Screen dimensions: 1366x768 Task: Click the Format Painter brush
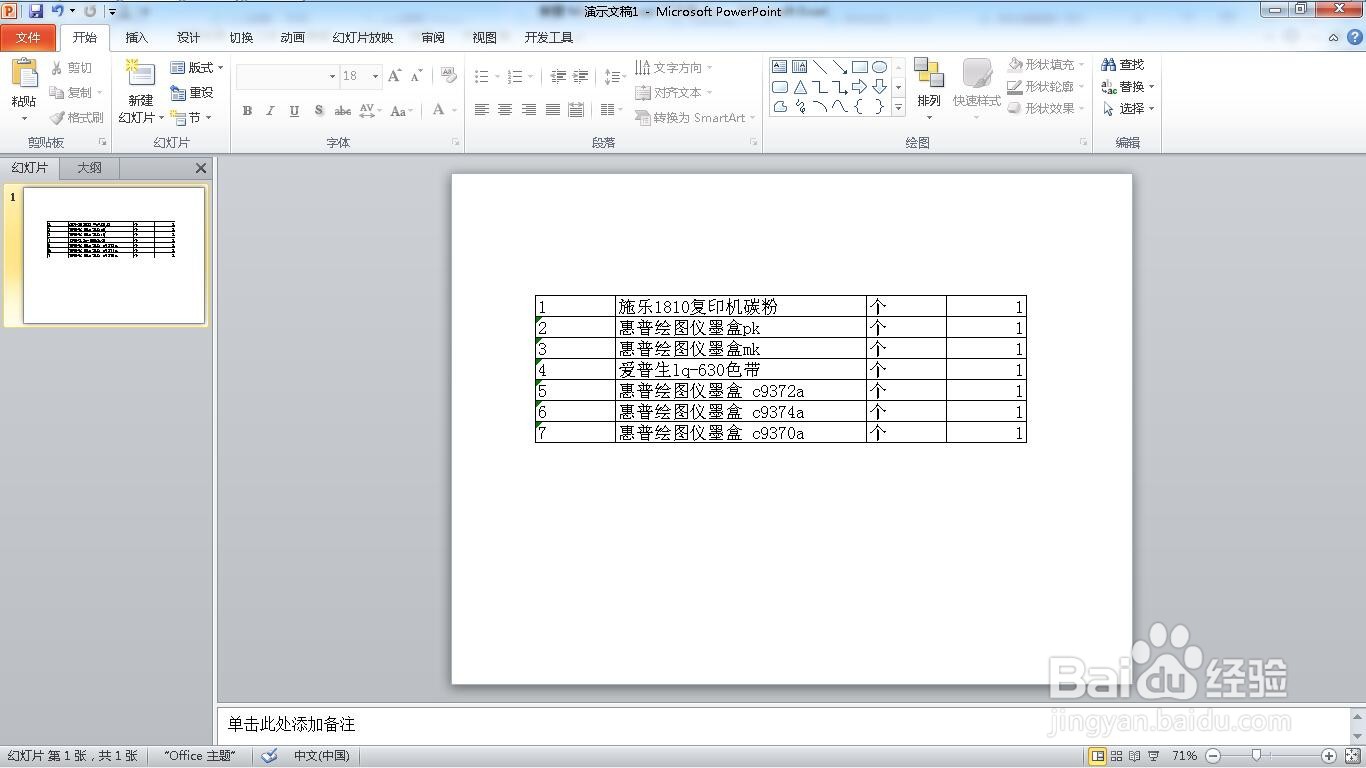point(77,117)
